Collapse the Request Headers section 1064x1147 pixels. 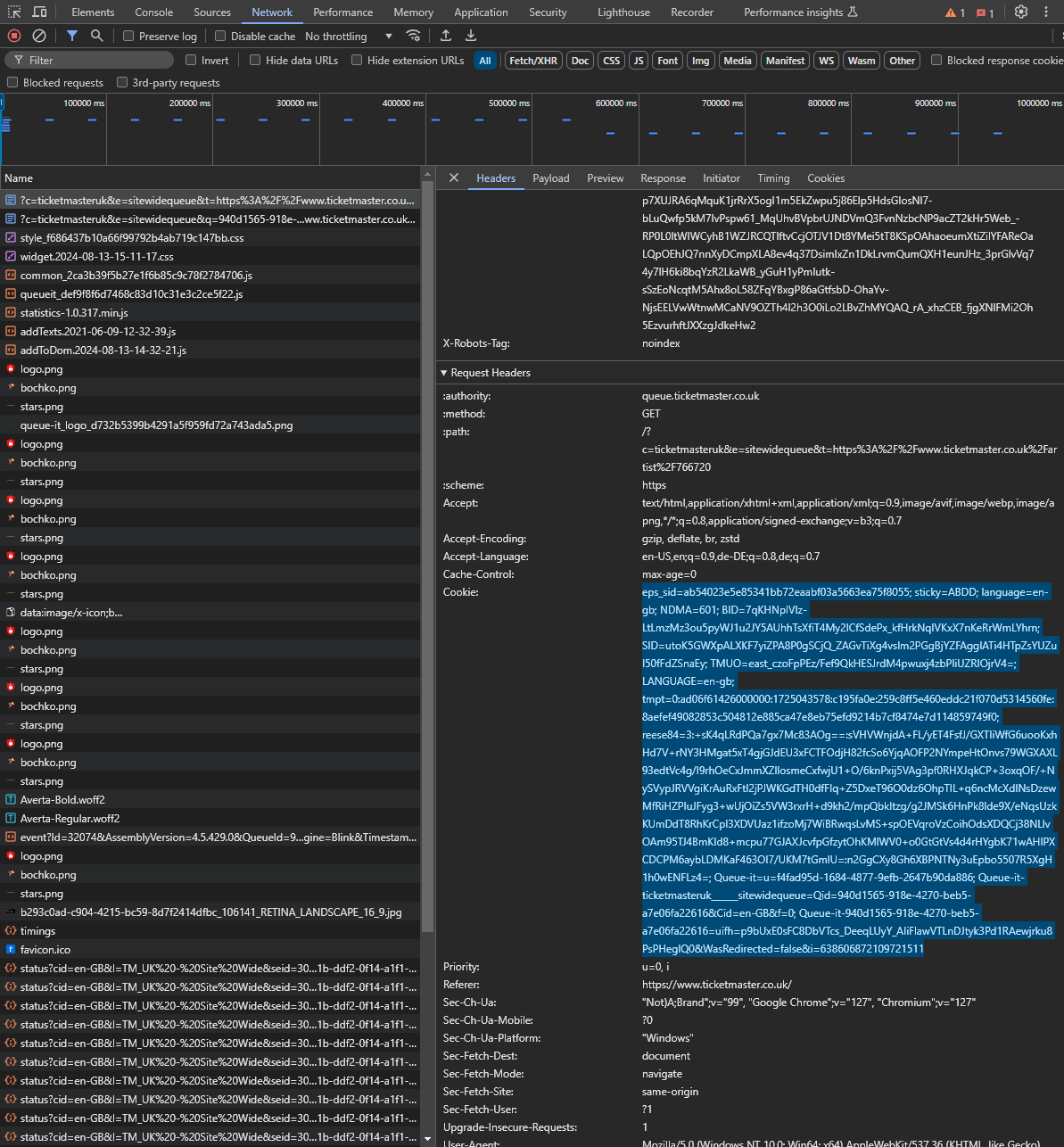coord(444,373)
